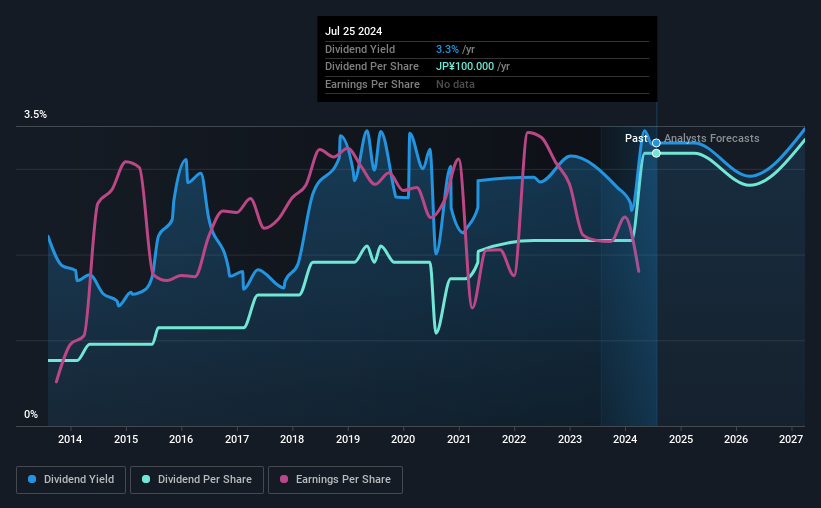Click the tooltip date 'Jul 25 2024'
This screenshot has width=821, height=508.
click(x=353, y=31)
